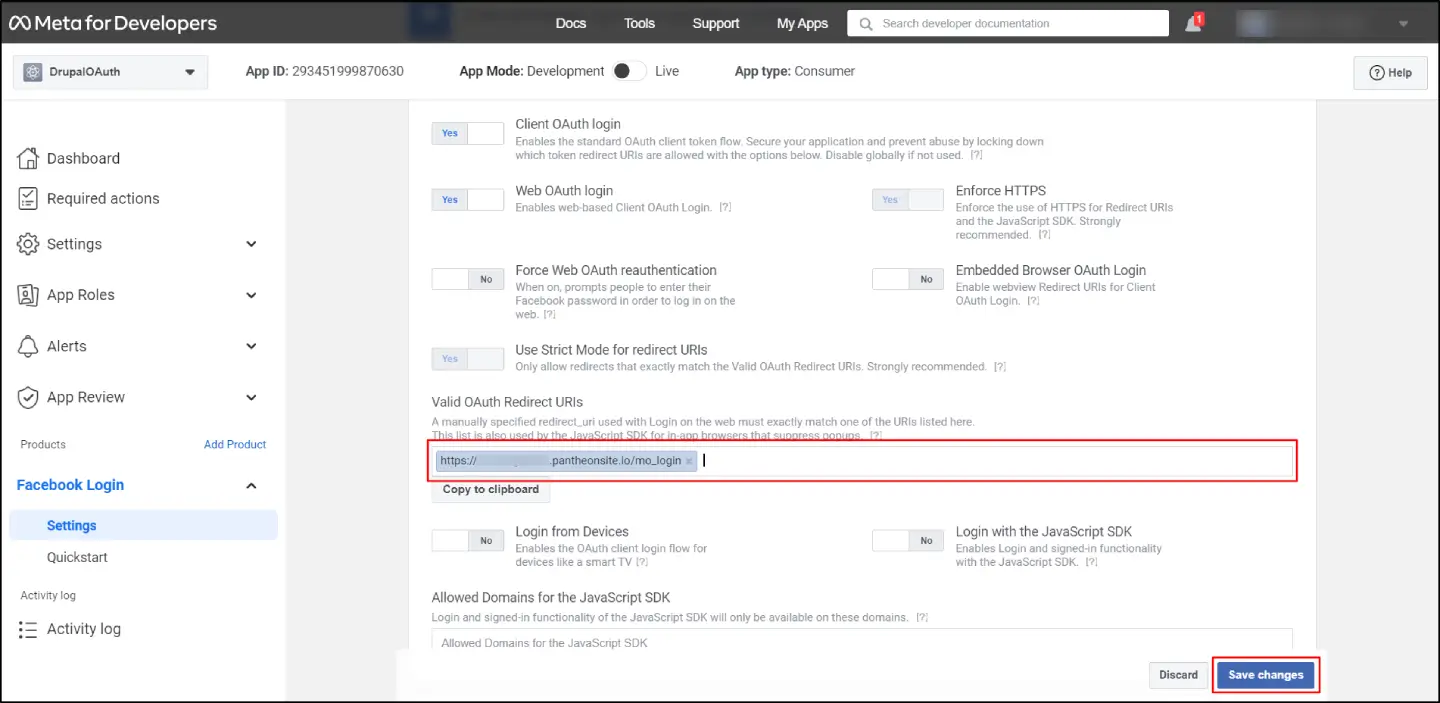This screenshot has height=703, width=1440.
Task: Open help tooltip for Client OAuth login
Action: (x=977, y=156)
